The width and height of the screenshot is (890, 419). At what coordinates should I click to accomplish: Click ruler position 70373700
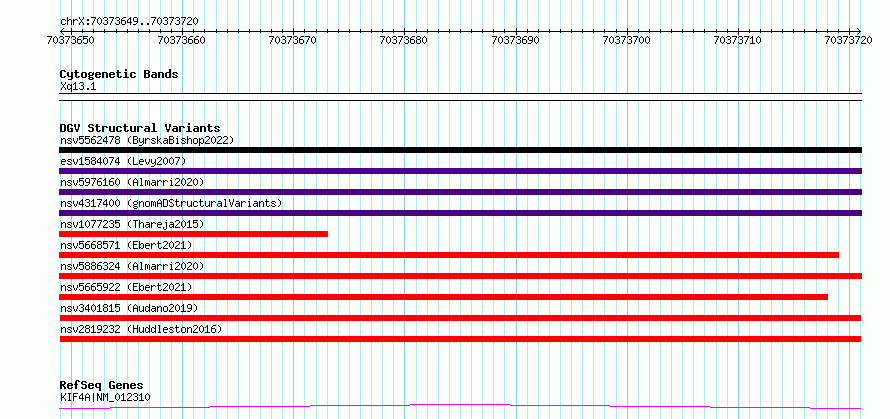627,40
